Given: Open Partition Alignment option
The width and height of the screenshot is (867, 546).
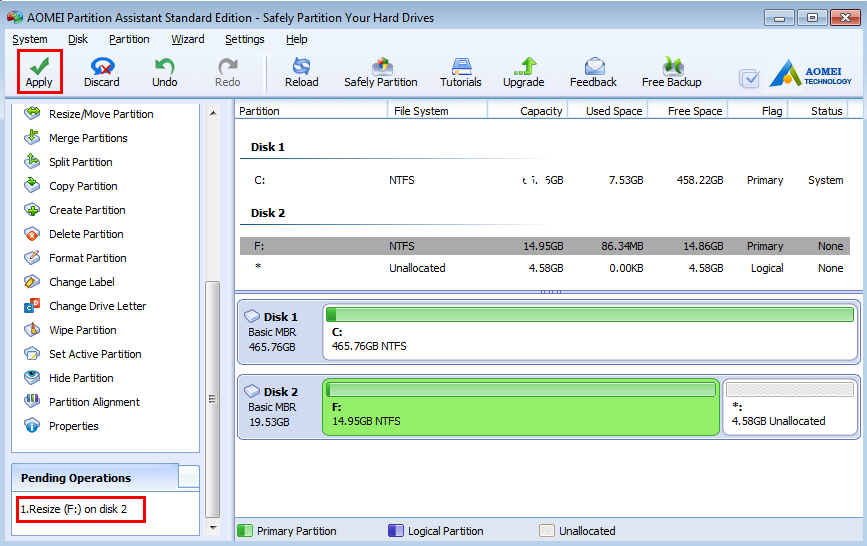Looking at the screenshot, I should [82, 402].
